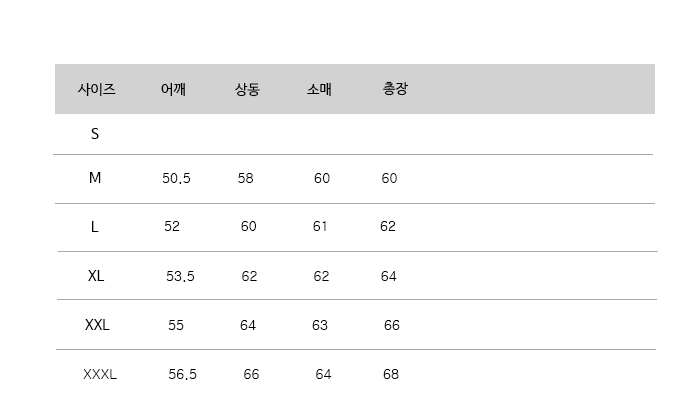This screenshot has height=402, width=700.
Task: Click the 50.5 shoulder value for M
Action: (x=176, y=178)
